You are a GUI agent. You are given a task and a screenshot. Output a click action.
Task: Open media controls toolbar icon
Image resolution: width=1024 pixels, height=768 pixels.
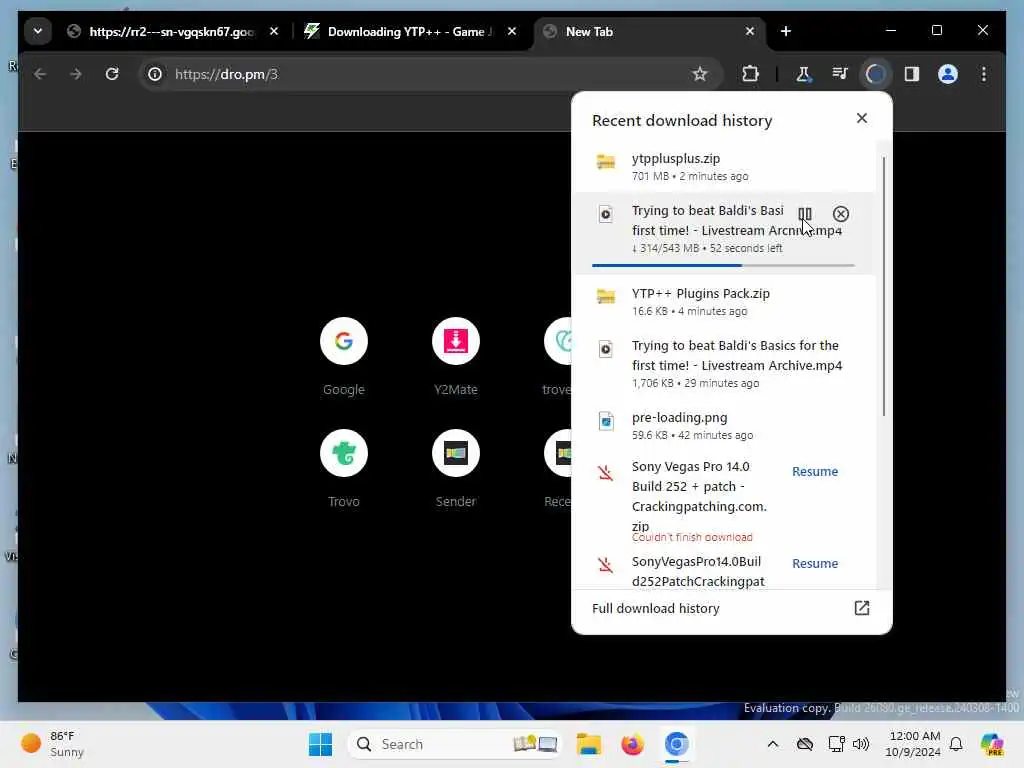(840, 74)
